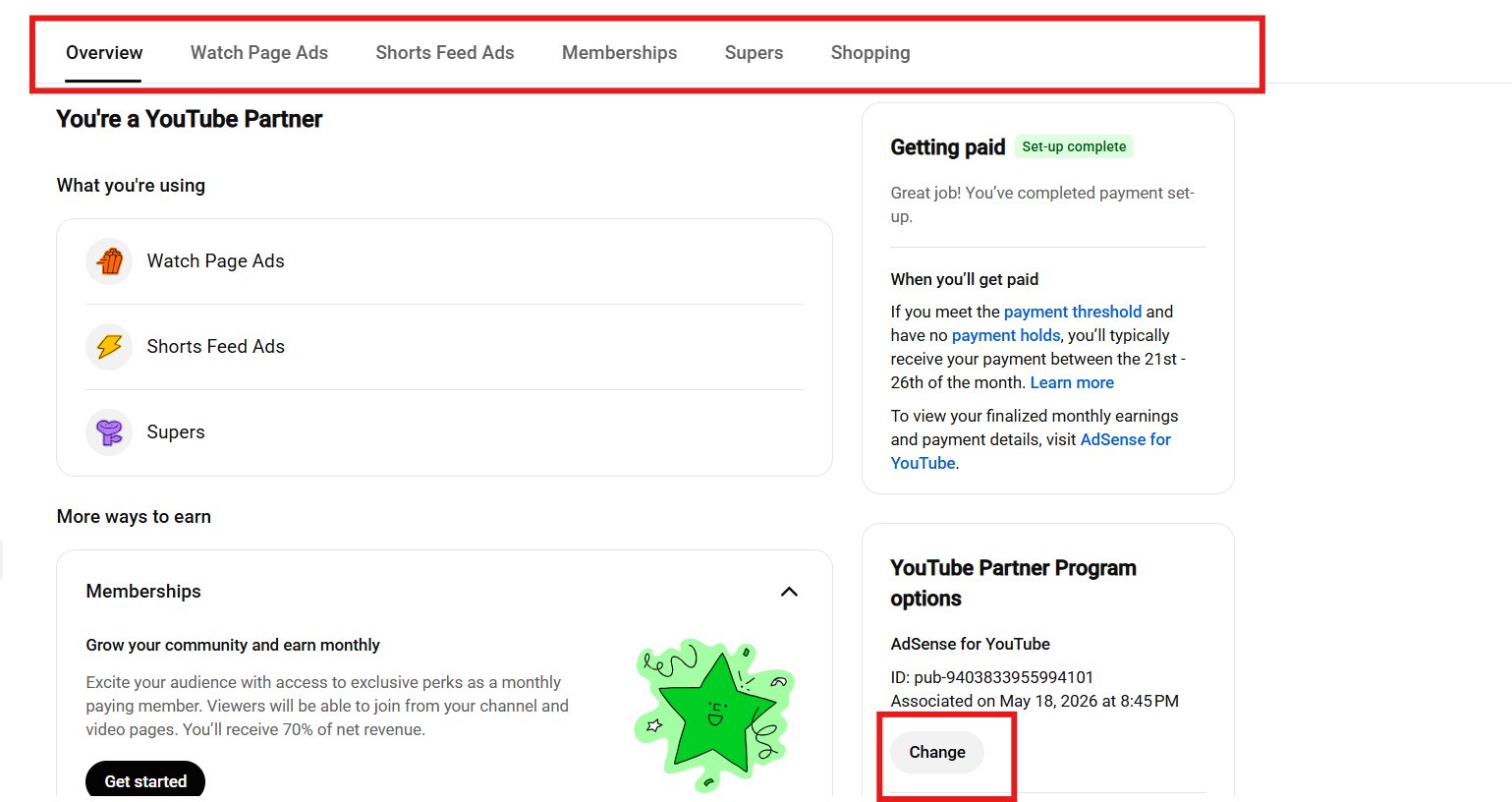This screenshot has width=1512, height=802.
Task: Click the Set-up complete status badge
Action: click(x=1074, y=146)
